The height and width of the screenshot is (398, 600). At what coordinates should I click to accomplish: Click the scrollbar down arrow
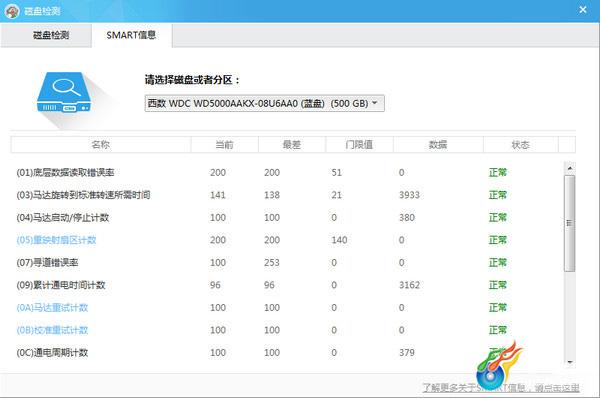tap(570, 362)
